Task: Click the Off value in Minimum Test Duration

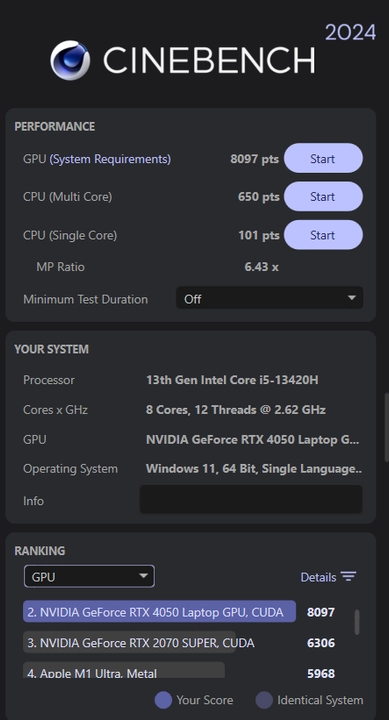Action: [x=193, y=299]
